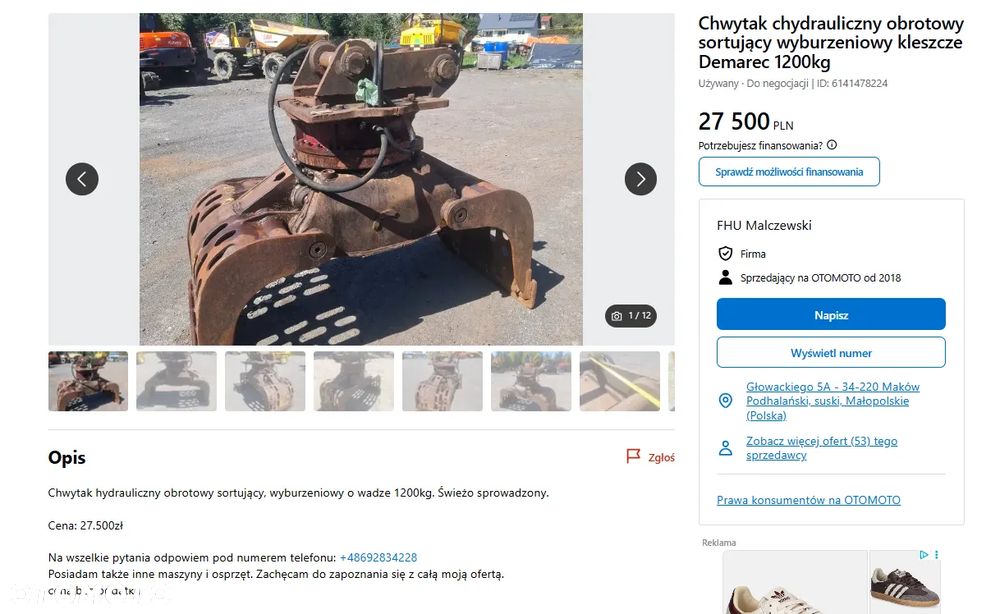Click the location pin icon near address

click(725, 400)
